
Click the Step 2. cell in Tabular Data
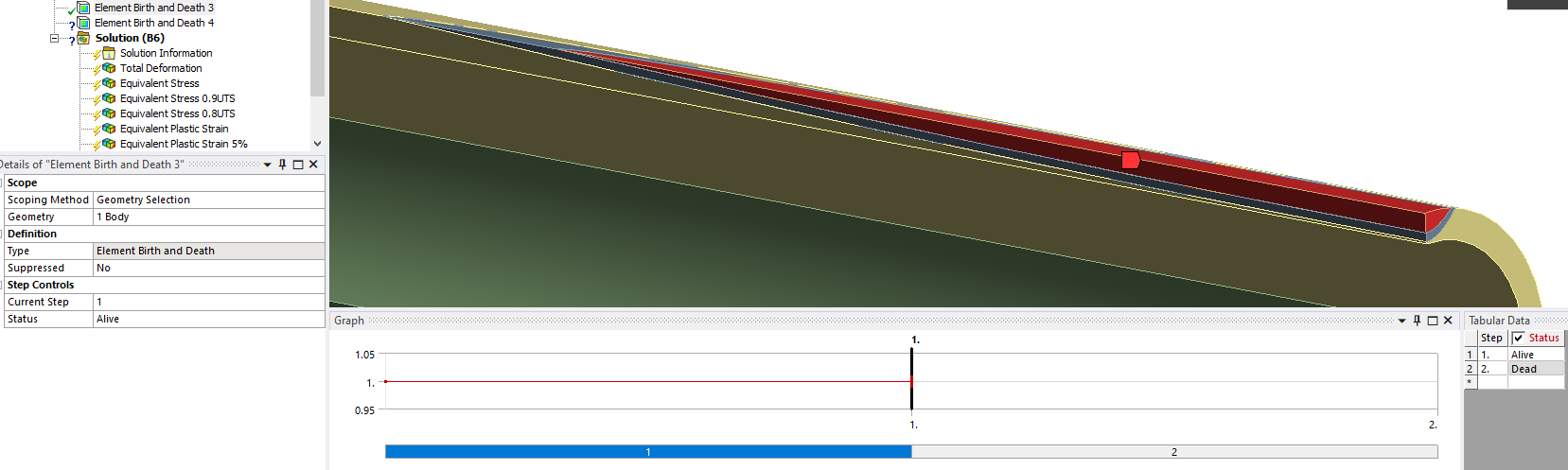pyautogui.click(x=1492, y=369)
